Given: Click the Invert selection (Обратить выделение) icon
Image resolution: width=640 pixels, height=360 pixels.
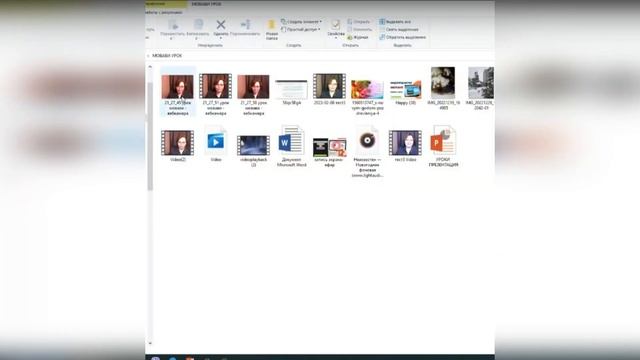Looking at the screenshot, I should click(x=382, y=37).
